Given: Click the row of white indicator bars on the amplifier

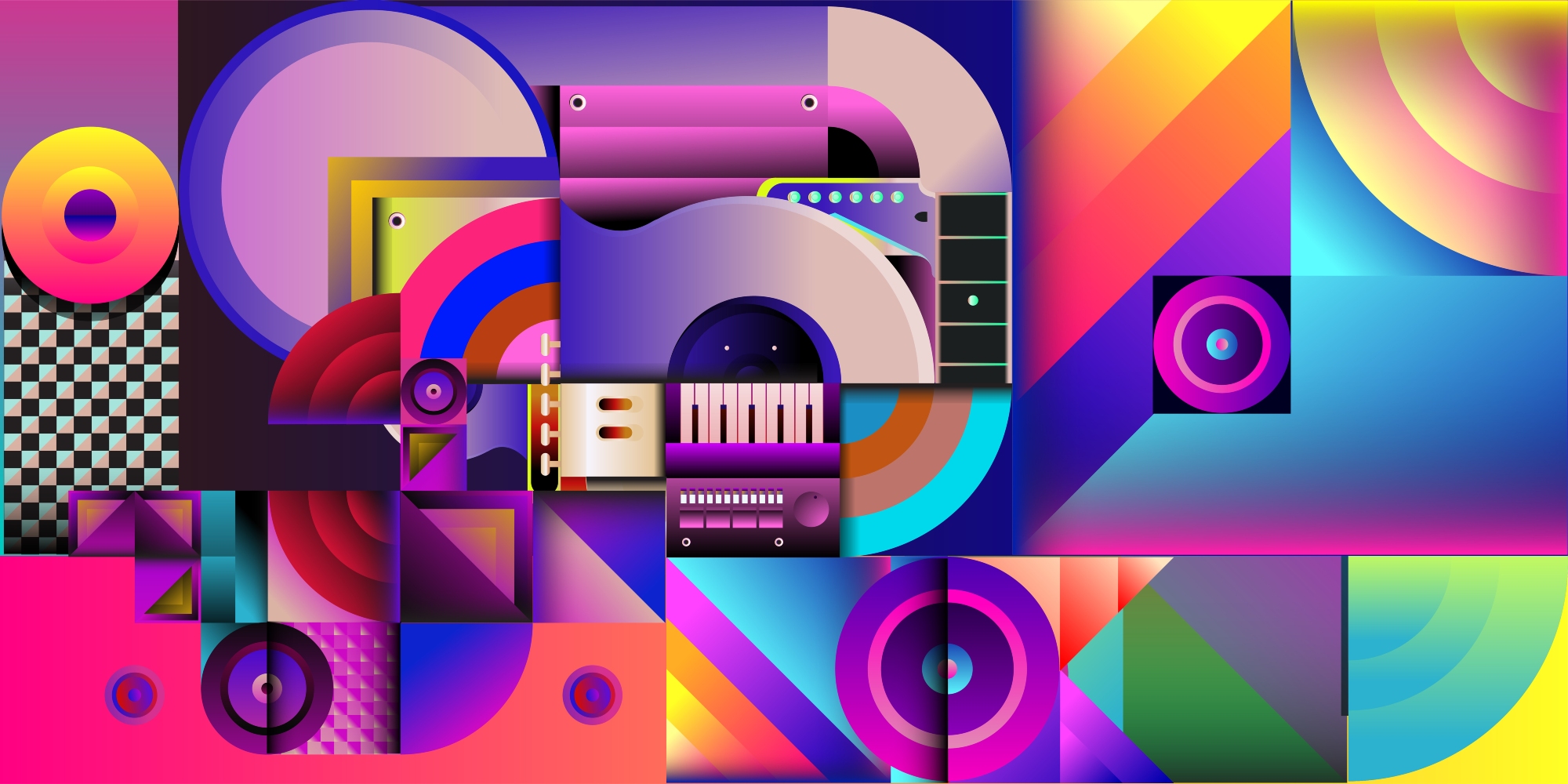Looking at the screenshot, I should [731, 498].
